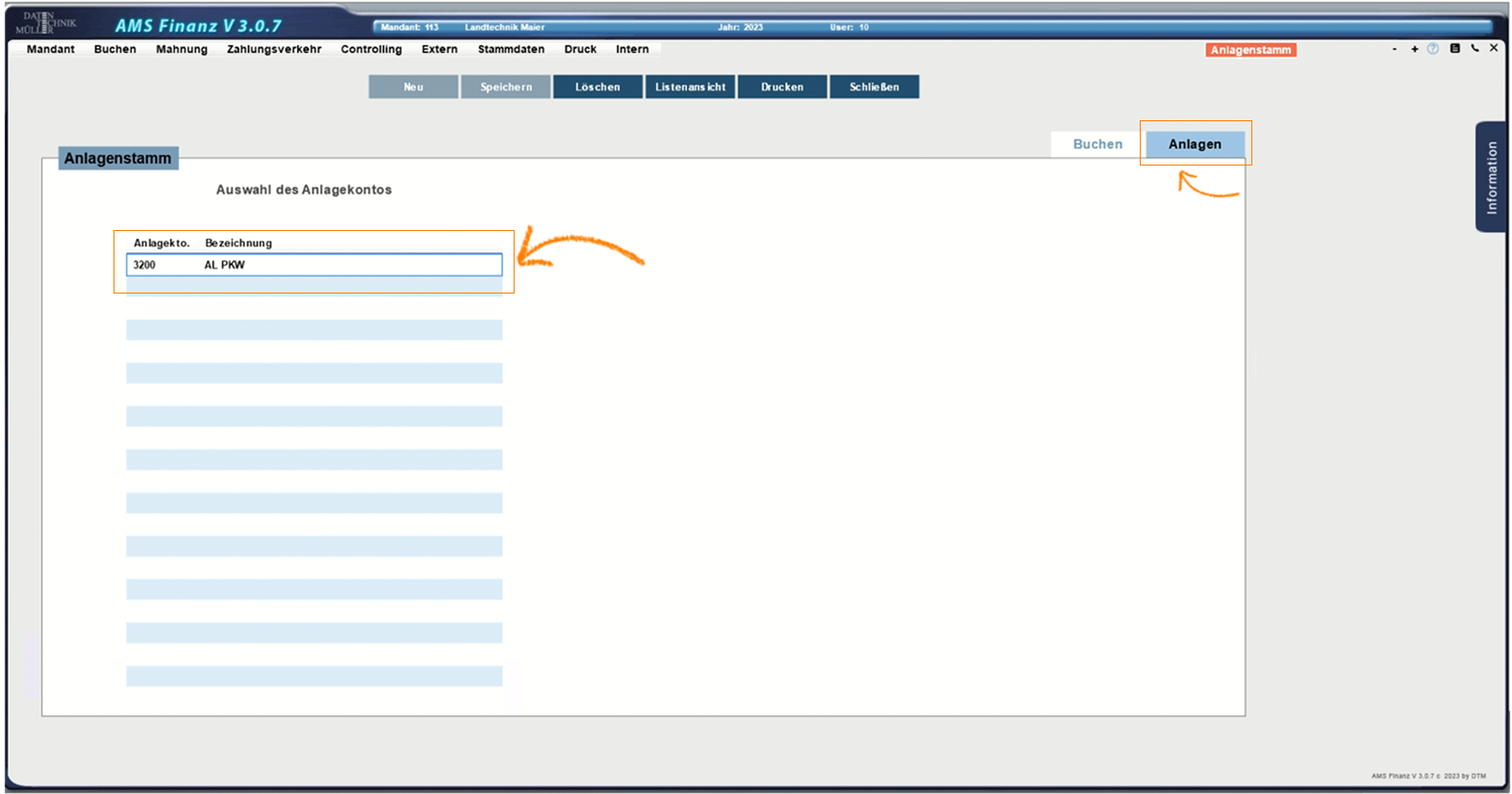Click the Datentechnik Müller logo

(x=45, y=23)
